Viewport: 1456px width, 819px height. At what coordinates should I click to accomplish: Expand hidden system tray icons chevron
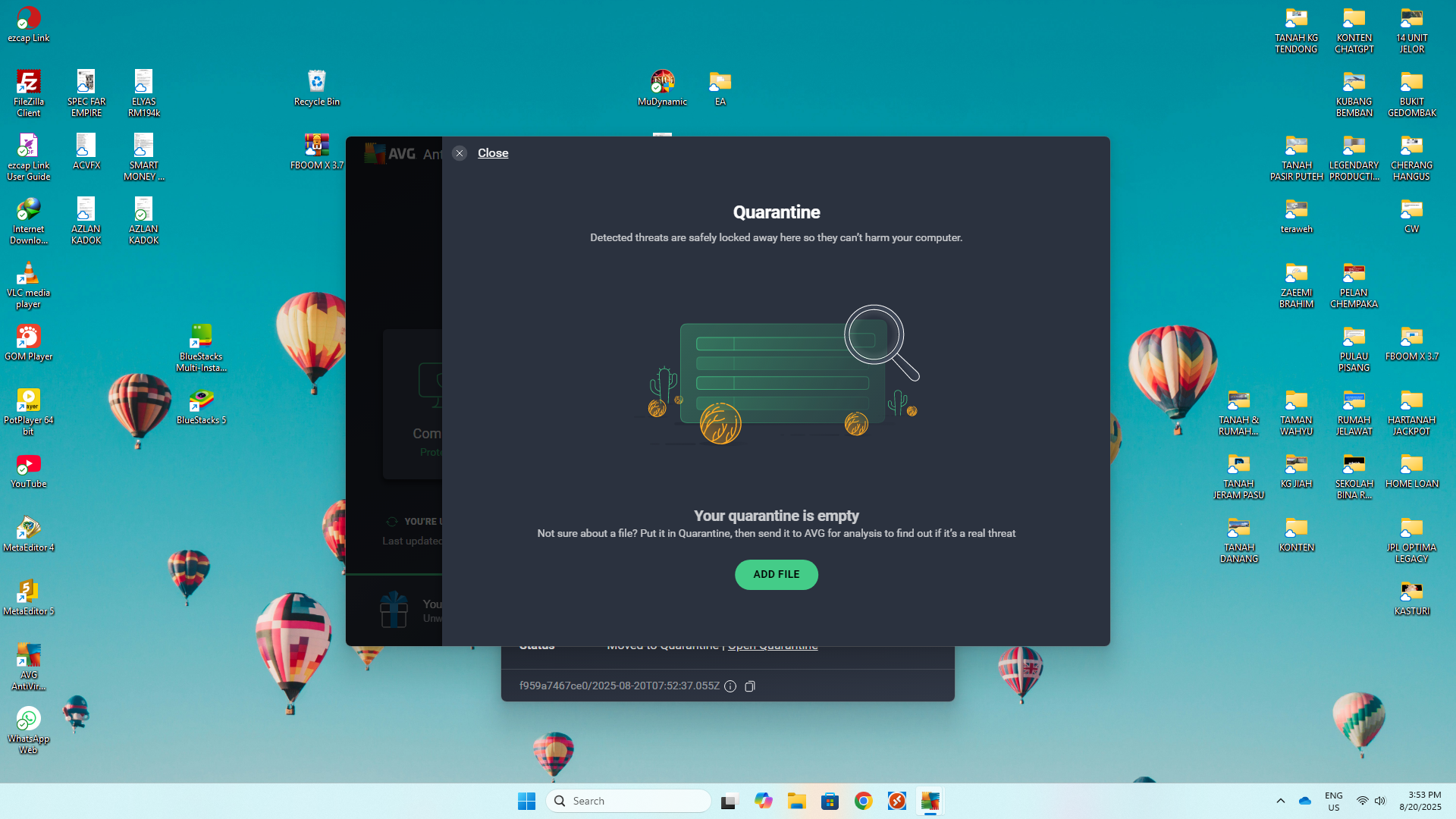point(1281,801)
